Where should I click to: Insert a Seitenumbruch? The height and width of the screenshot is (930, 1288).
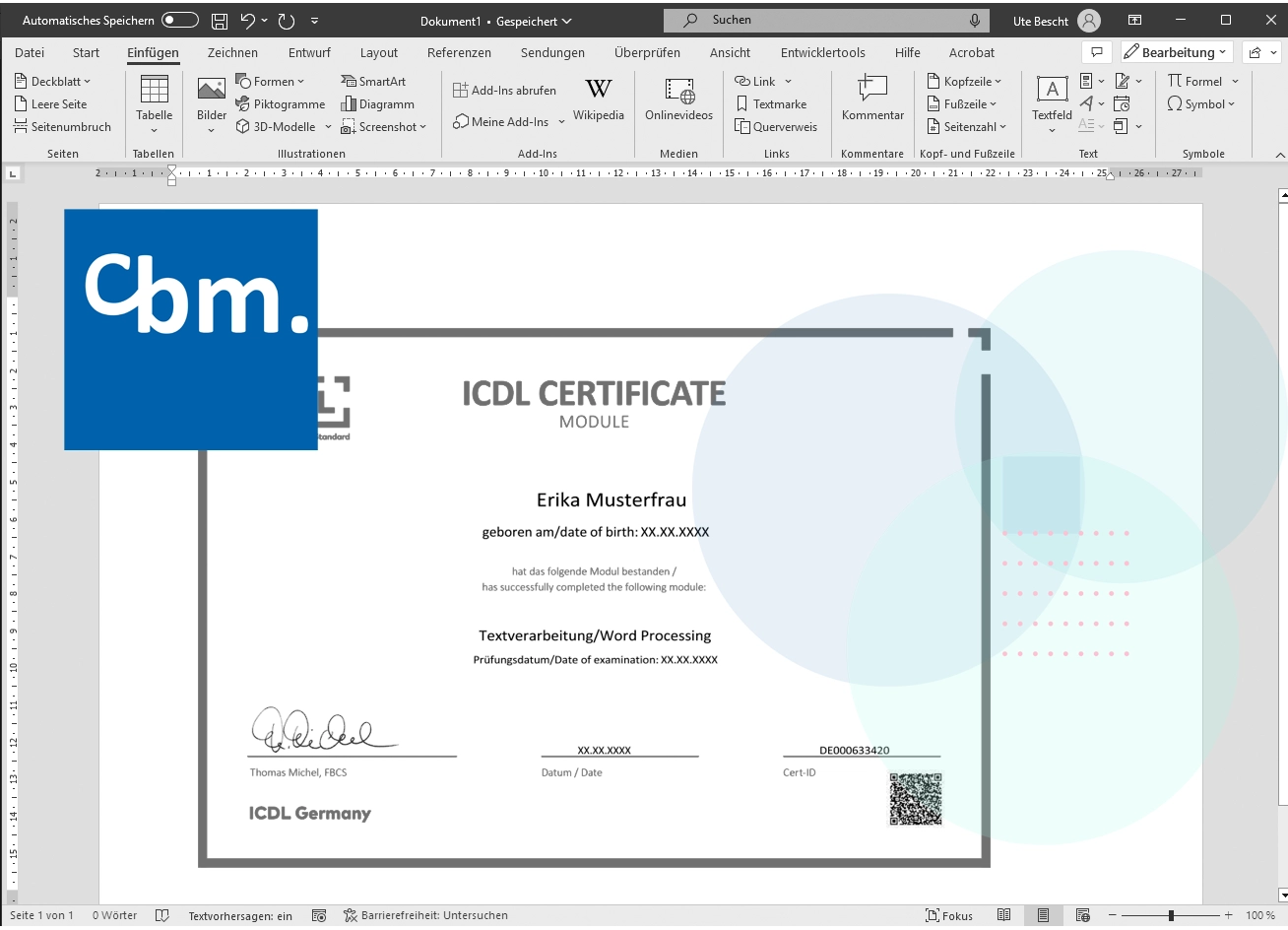[x=62, y=127]
